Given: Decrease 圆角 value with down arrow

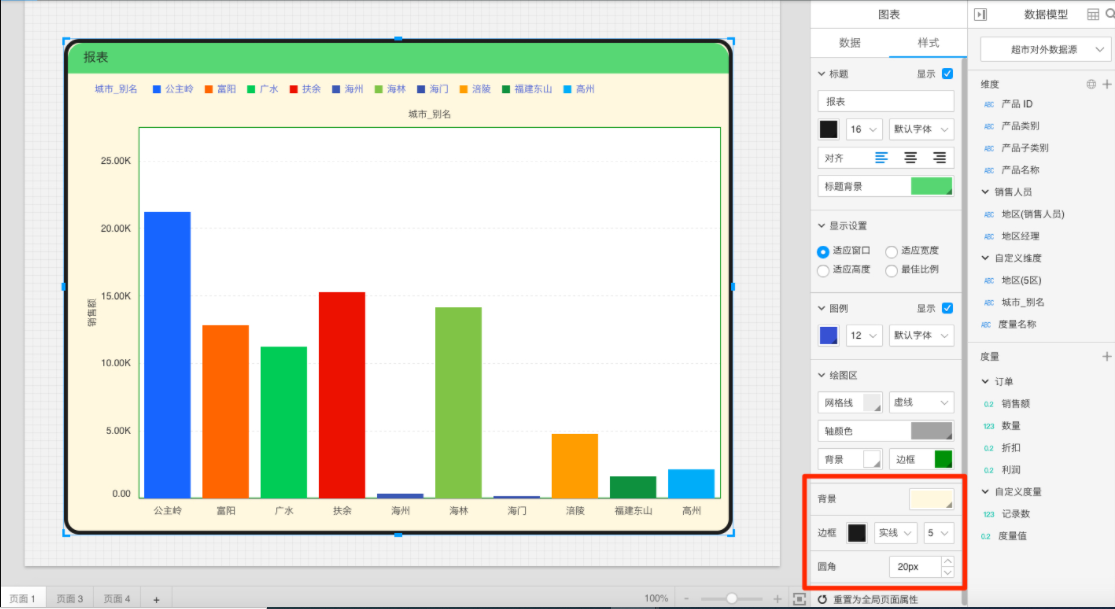Looking at the screenshot, I should click(x=947, y=572).
